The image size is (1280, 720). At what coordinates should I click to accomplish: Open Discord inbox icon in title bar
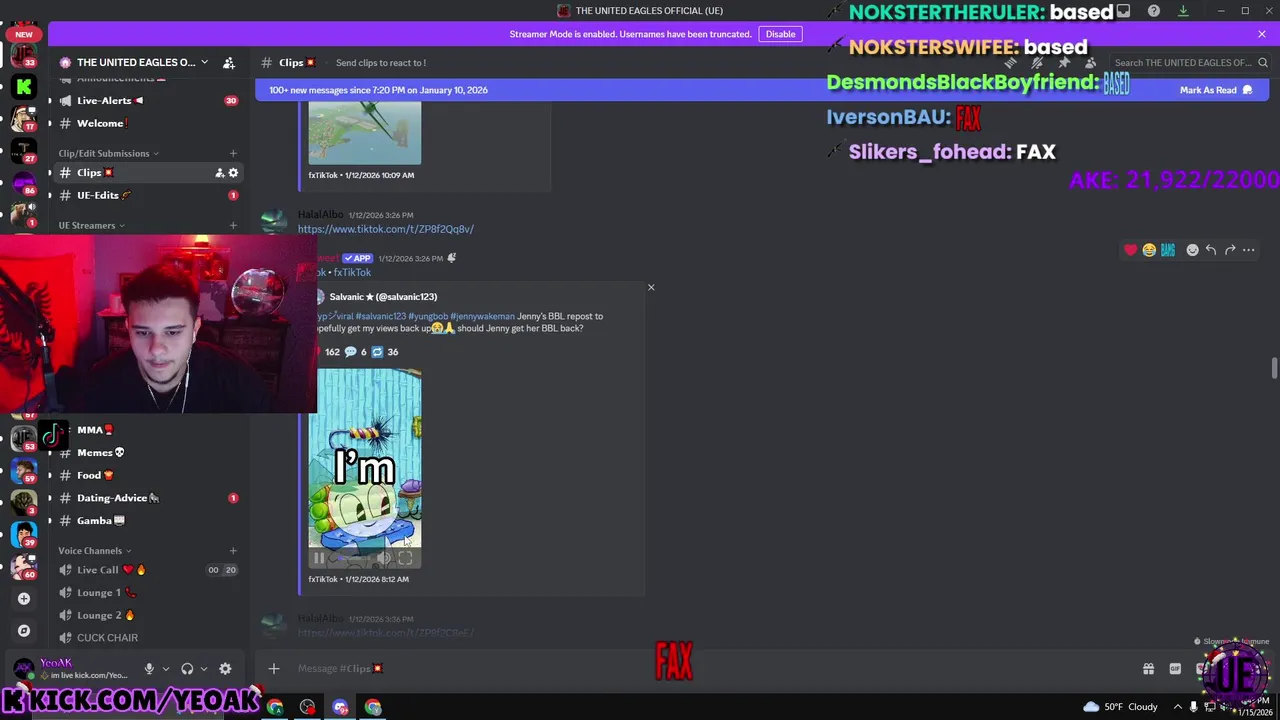[x=1124, y=11]
